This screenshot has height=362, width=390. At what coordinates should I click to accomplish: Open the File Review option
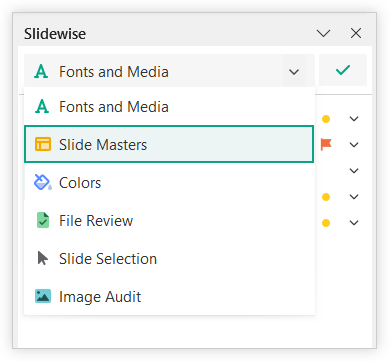click(169, 221)
